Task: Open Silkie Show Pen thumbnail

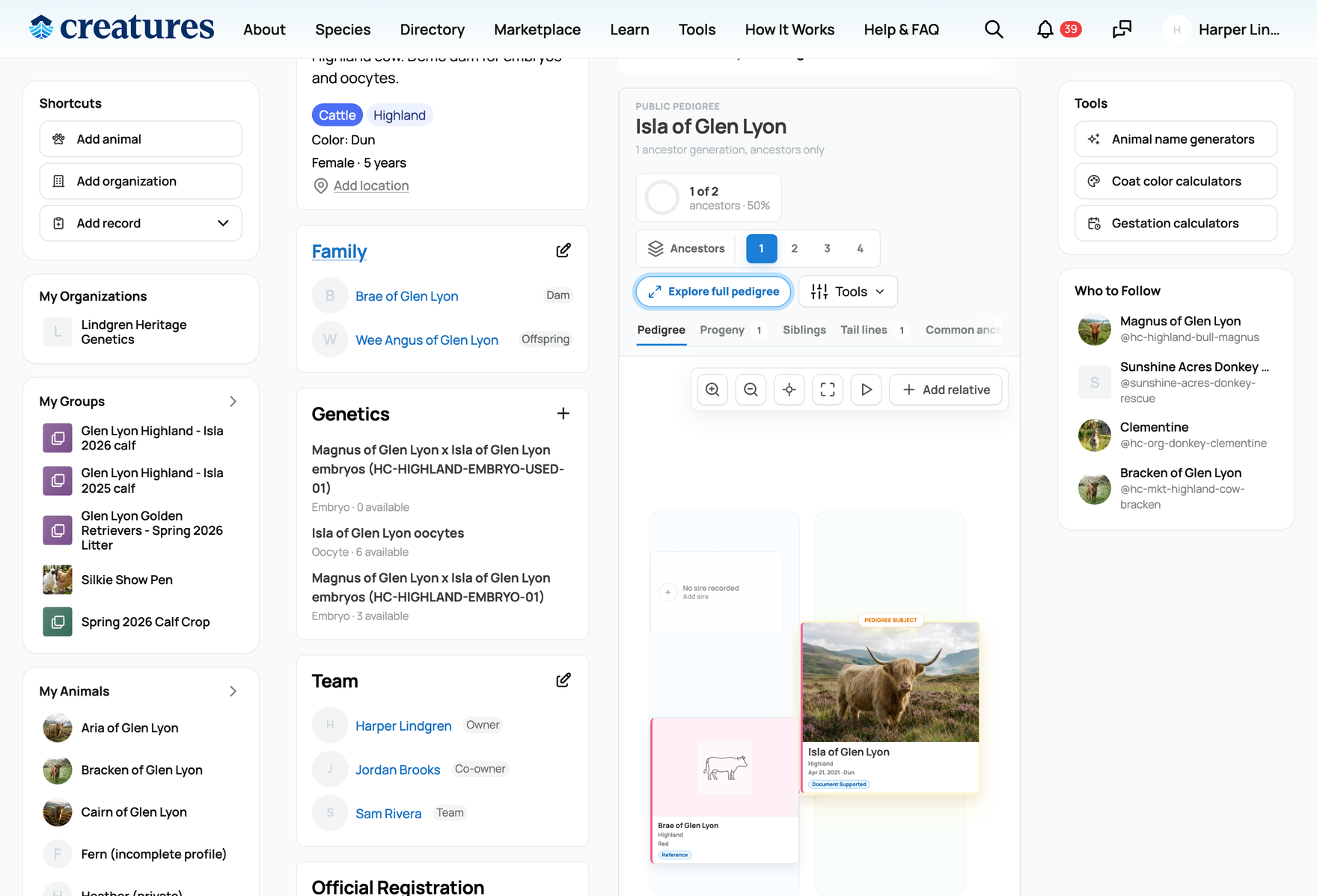Action: pos(58,580)
